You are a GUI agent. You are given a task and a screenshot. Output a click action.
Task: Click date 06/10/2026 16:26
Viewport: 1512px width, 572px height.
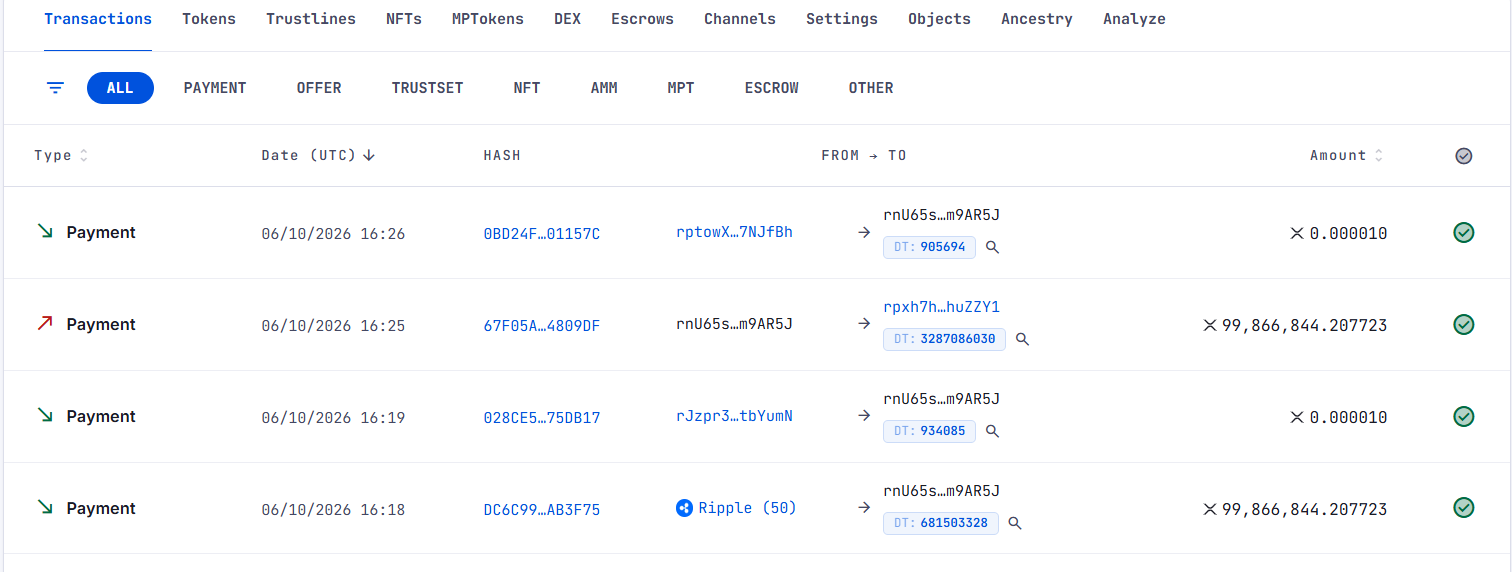(333, 234)
